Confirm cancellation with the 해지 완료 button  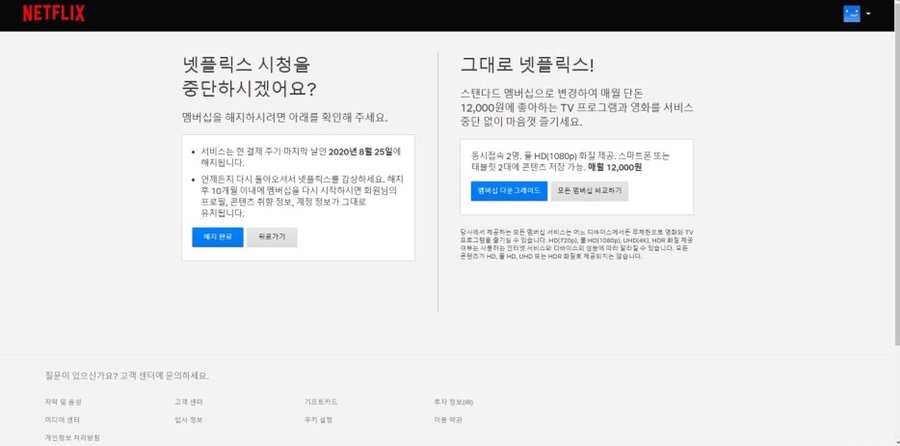[x=218, y=237]
